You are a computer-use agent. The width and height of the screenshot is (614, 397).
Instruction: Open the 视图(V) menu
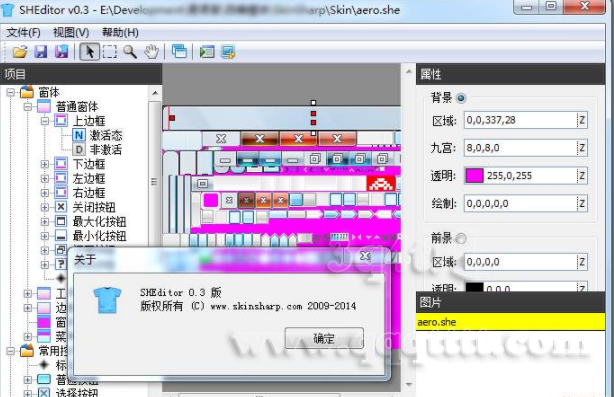[x=71, y=32]
